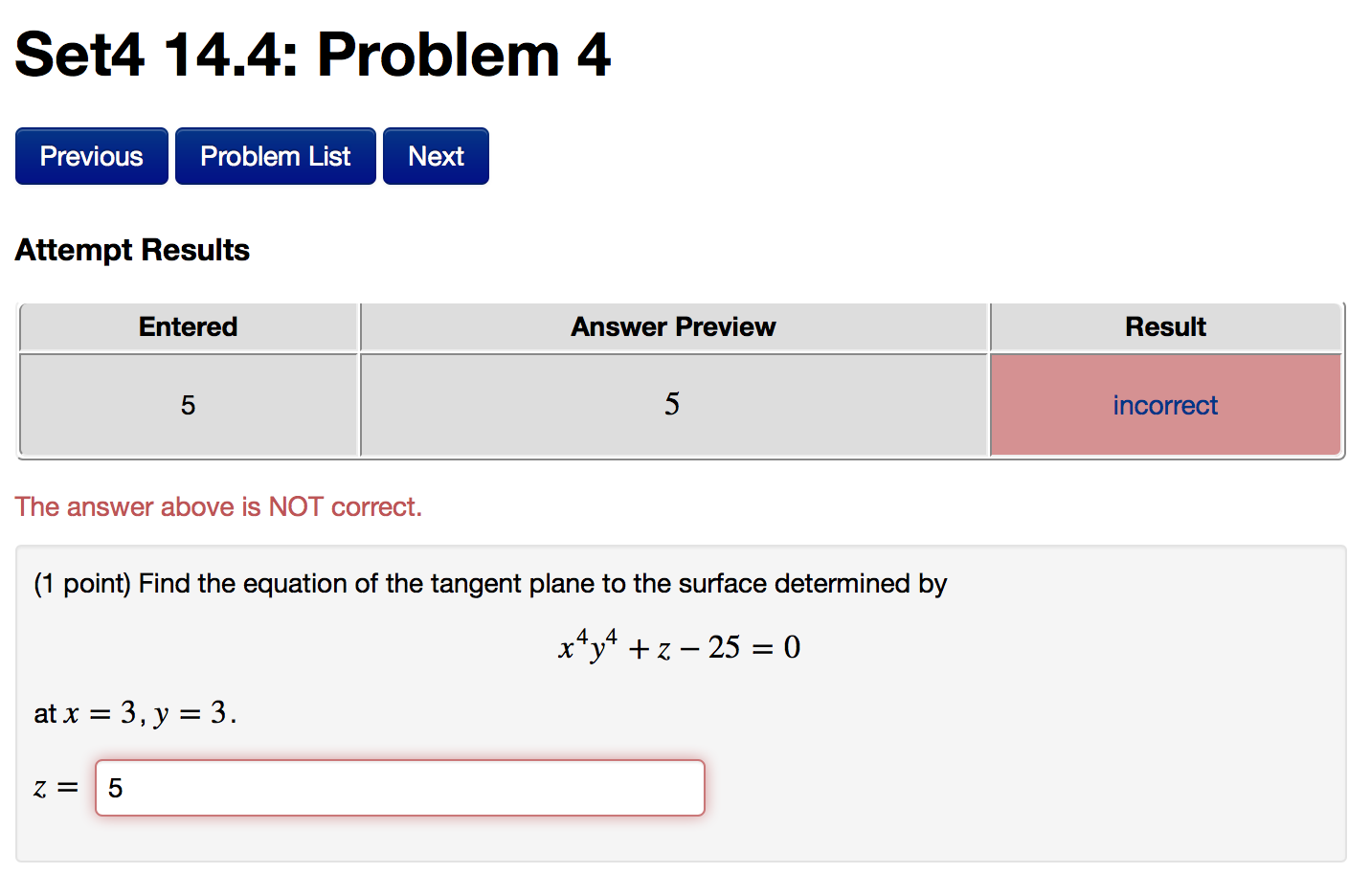Screen dimensions: 1371x896
Task: Click the Result column header
Action: 1164,326
